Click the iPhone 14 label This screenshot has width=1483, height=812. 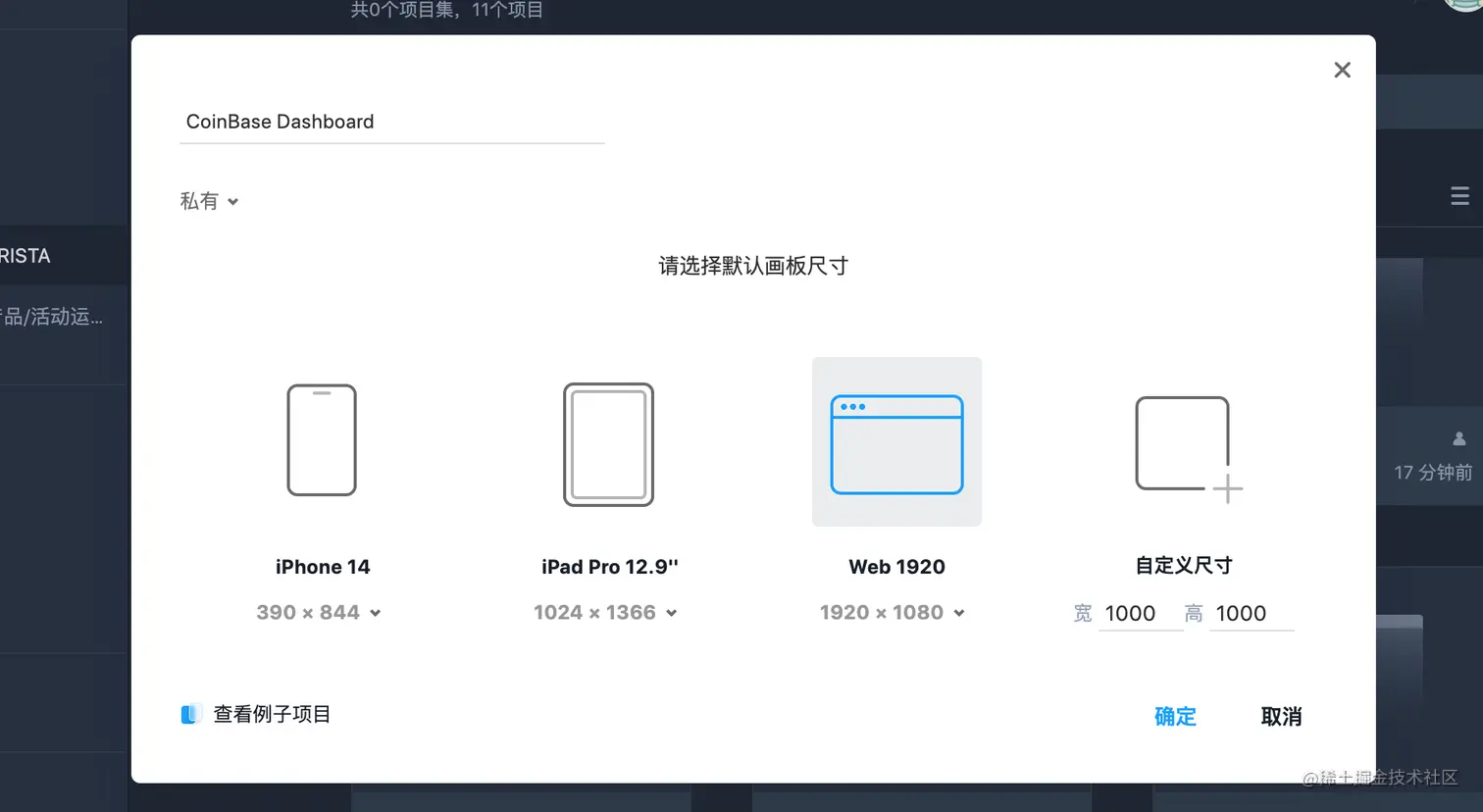tap(323, 567)
